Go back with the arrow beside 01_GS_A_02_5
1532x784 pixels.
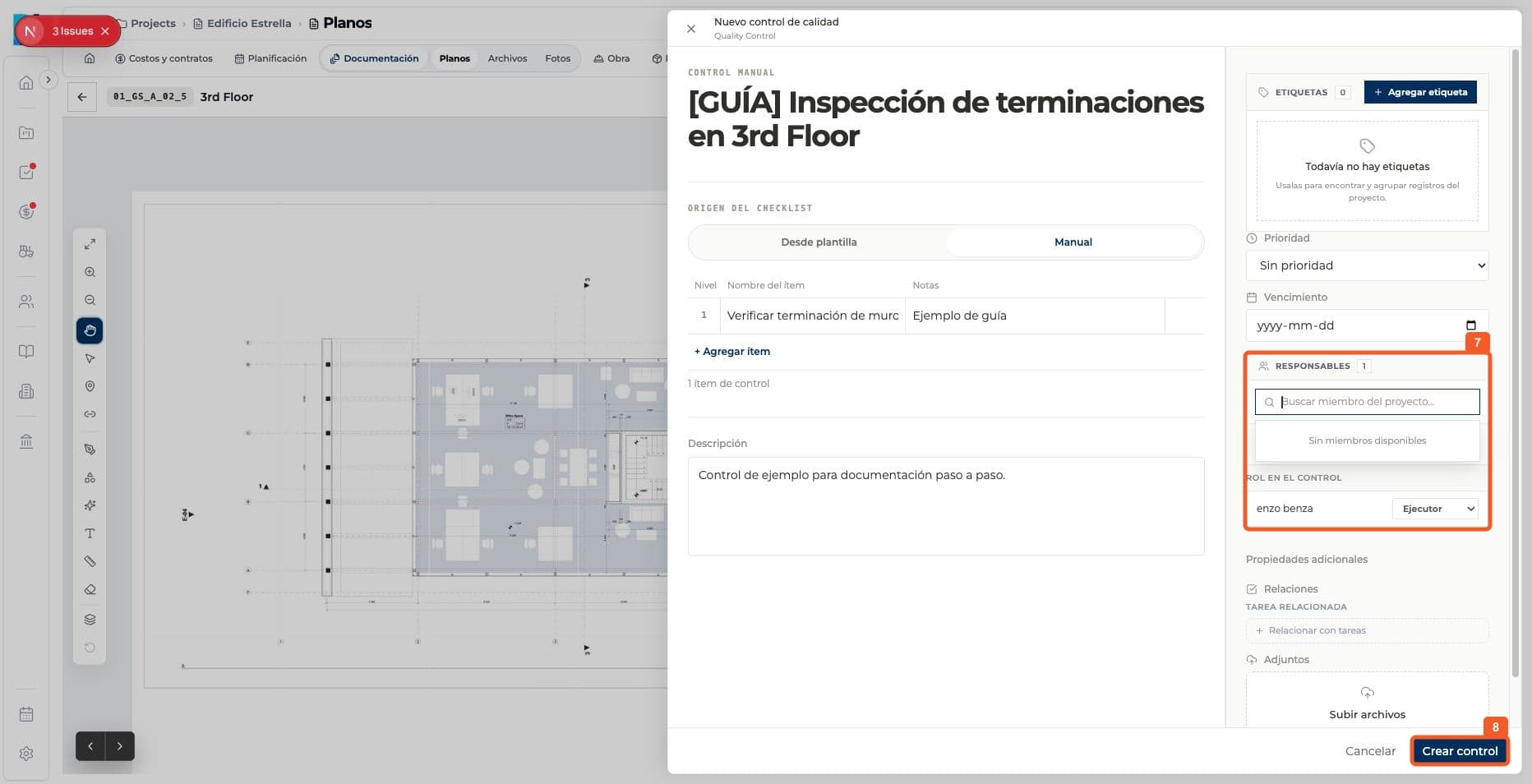[82, 97]
